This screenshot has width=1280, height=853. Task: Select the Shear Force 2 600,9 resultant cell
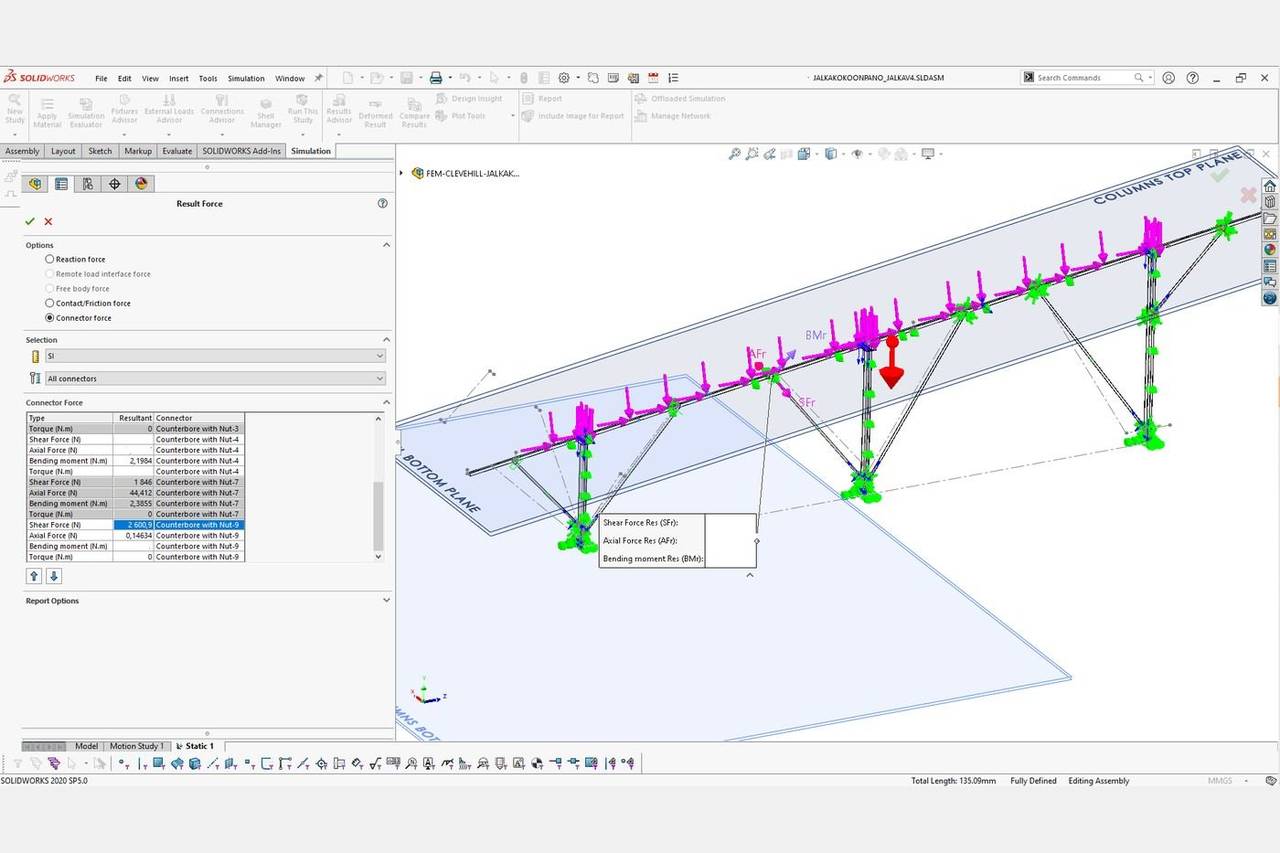tap(133, 525)
